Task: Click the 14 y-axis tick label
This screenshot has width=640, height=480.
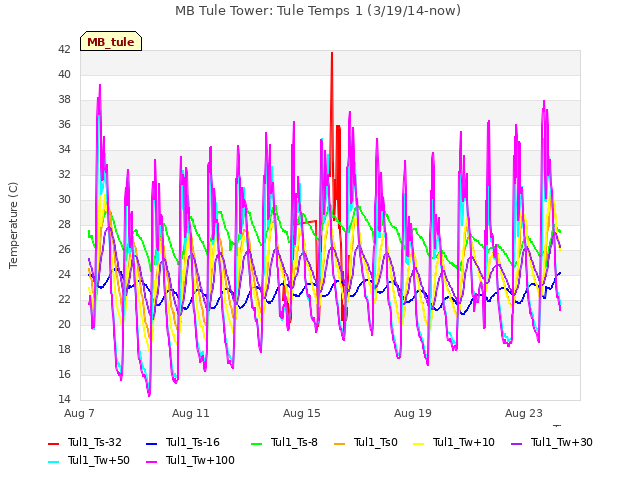Action: (x=64, y=399)
